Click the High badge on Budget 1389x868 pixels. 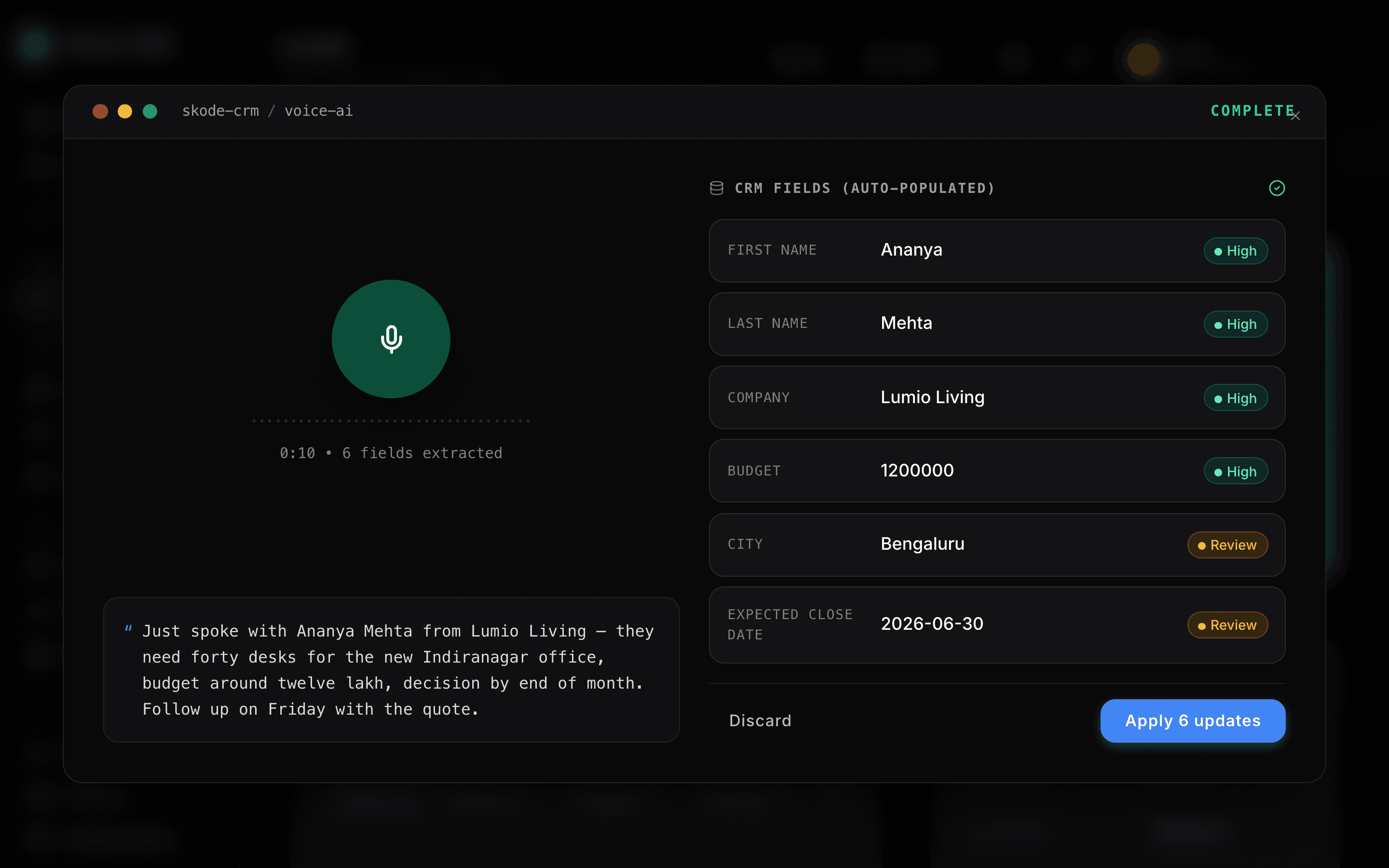pos(1236,471)
